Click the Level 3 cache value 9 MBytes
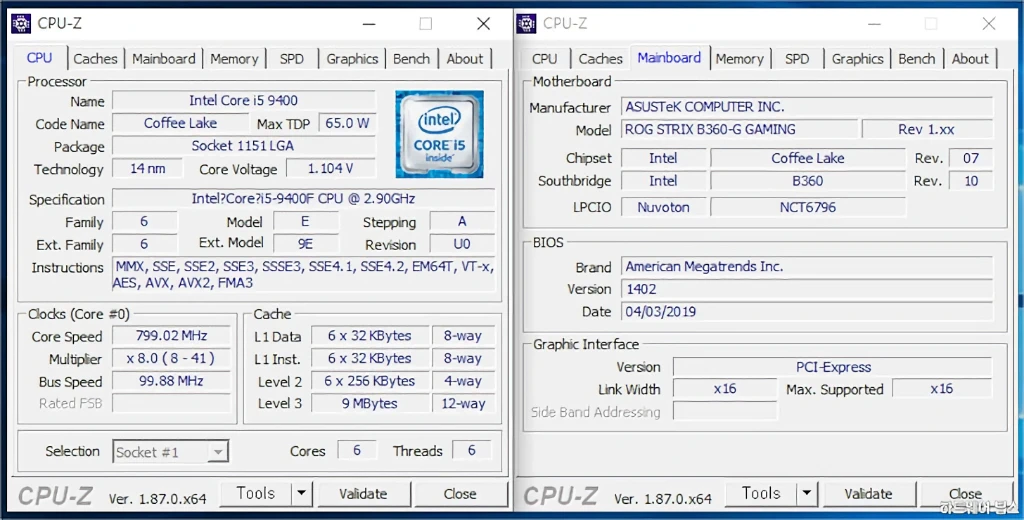This screenshot has height=520, width=1024. point(370,403)
